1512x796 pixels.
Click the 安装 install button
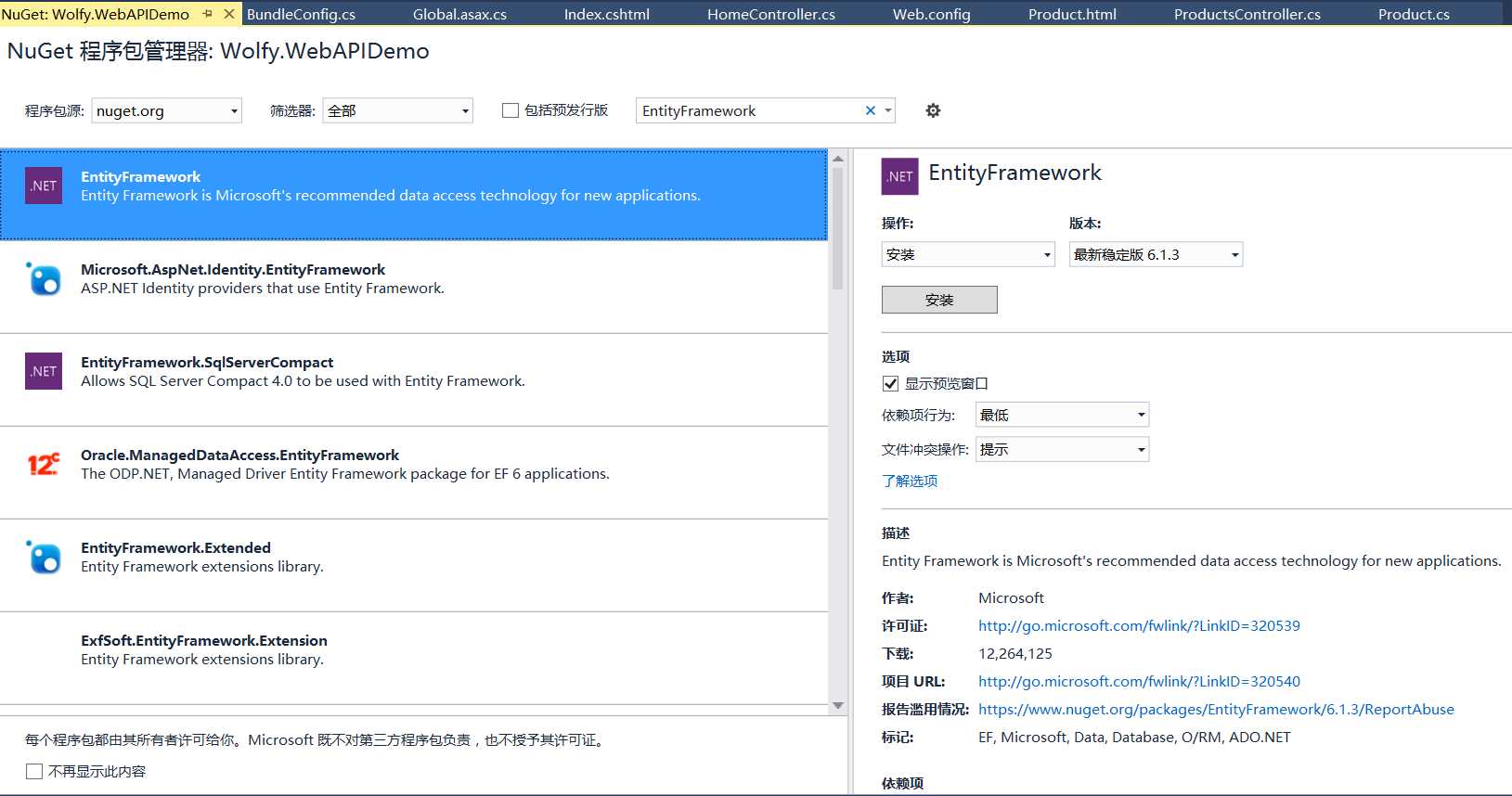coord(939,300)
